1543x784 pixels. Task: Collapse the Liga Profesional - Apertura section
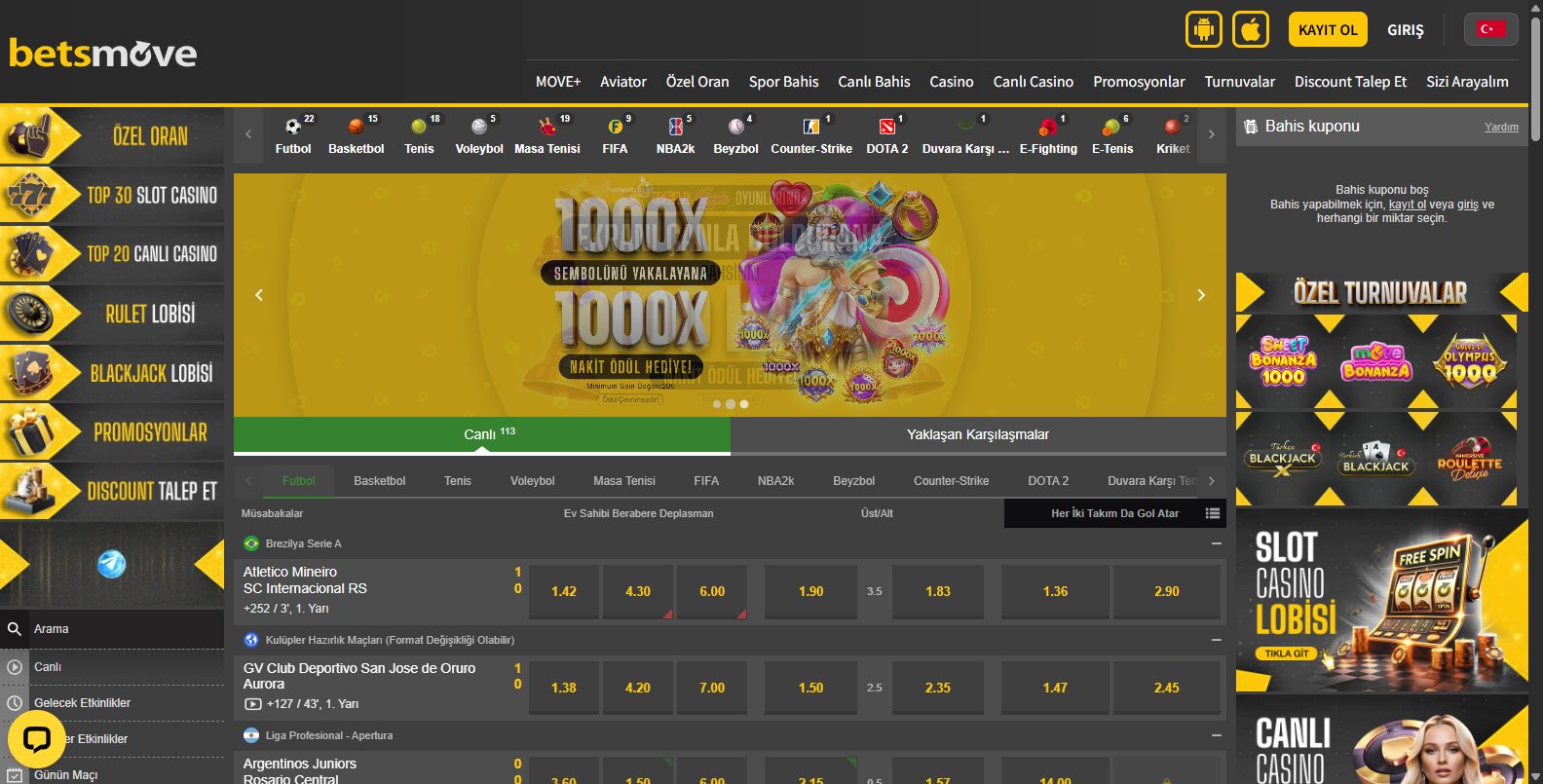pos(1216,735)
